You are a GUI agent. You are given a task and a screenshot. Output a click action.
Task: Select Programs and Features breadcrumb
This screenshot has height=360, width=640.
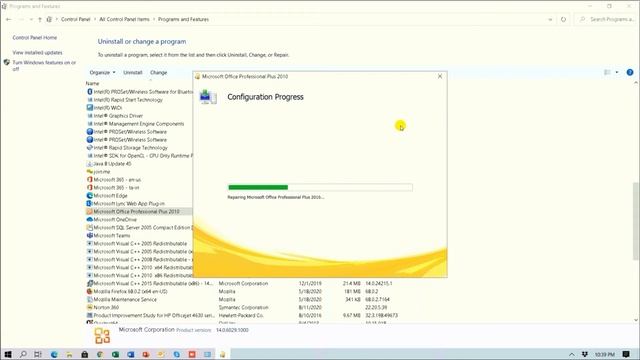183,19
